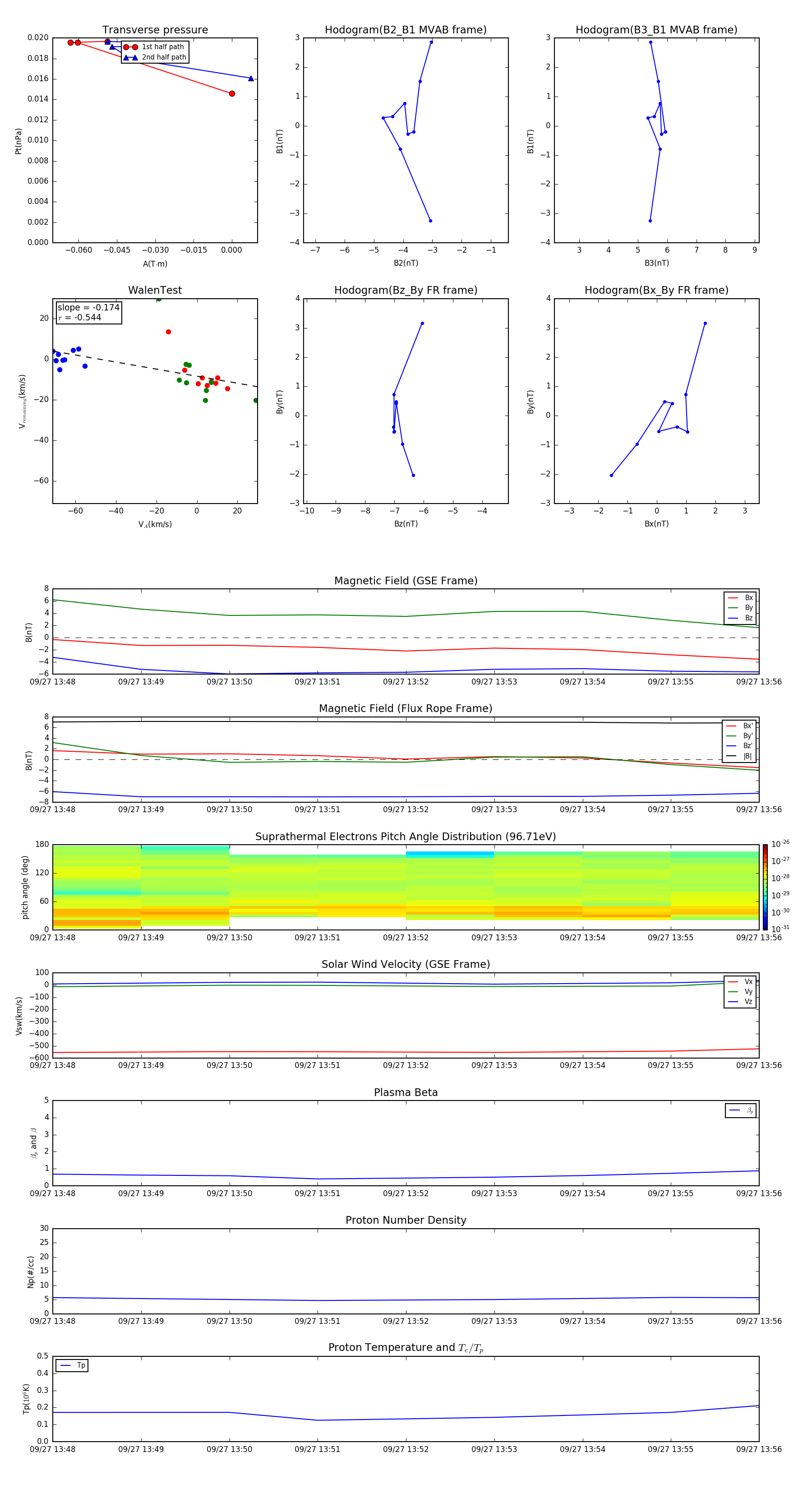
Task: Click the blue triangle endpoint of the 2nd half path
Action: pos(251,78)
